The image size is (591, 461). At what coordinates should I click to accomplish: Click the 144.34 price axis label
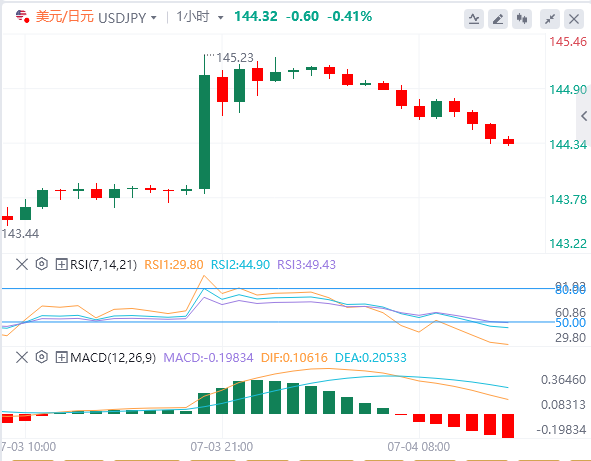(568, 144)
